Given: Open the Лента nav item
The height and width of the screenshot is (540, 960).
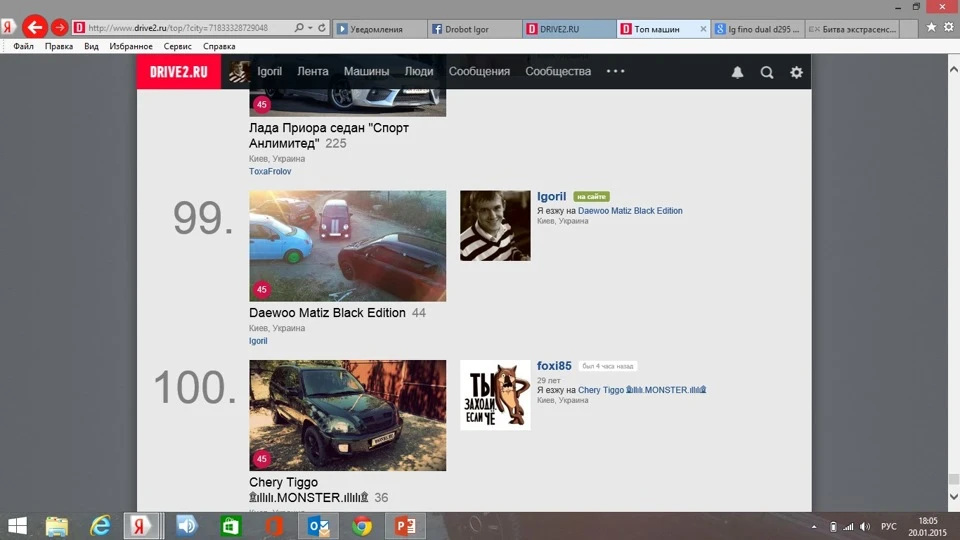Looking at the screenshot, I should (313, 71).
